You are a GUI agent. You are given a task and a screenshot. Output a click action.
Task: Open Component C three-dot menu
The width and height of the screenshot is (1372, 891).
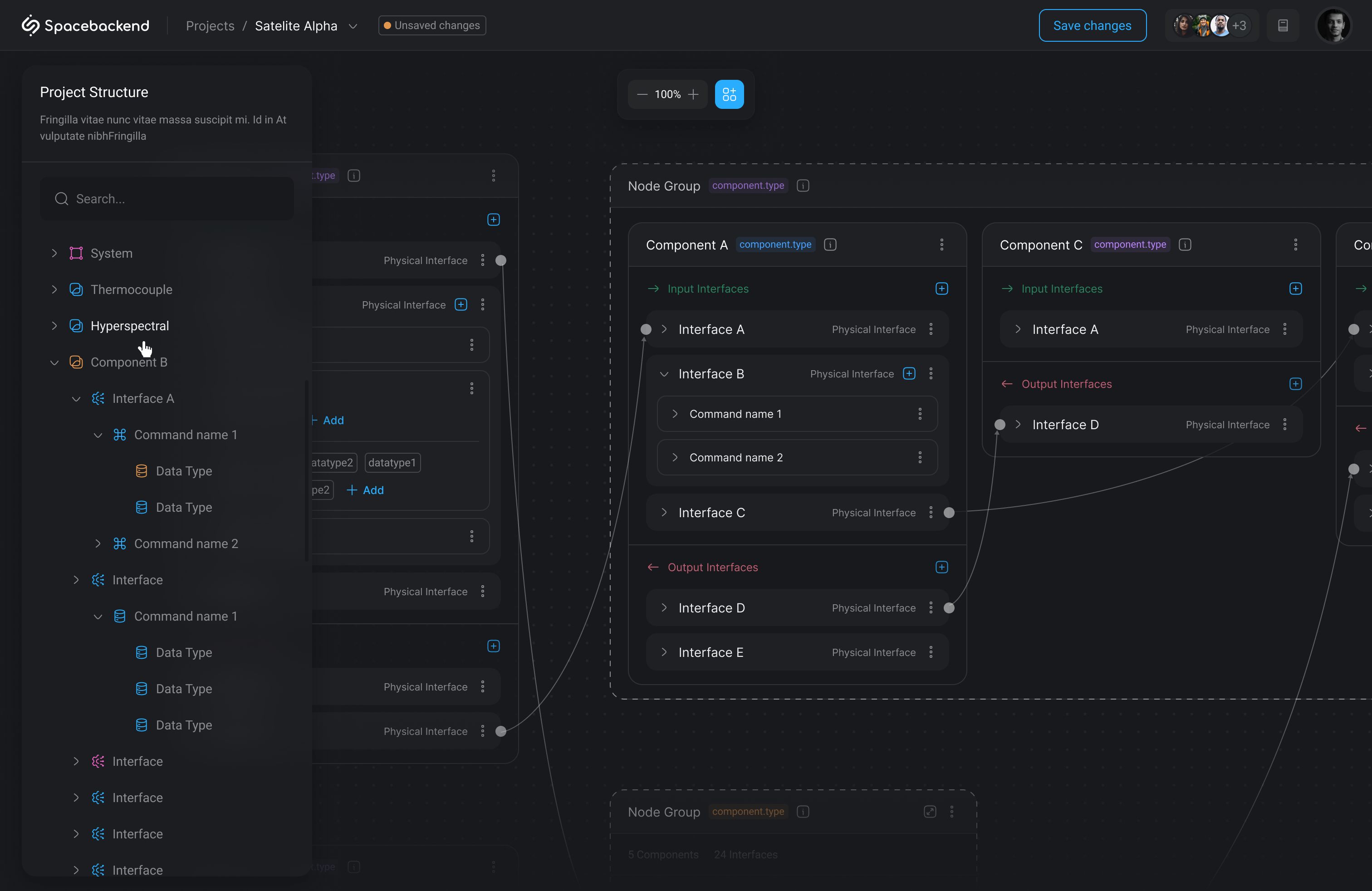[1295, 245]
